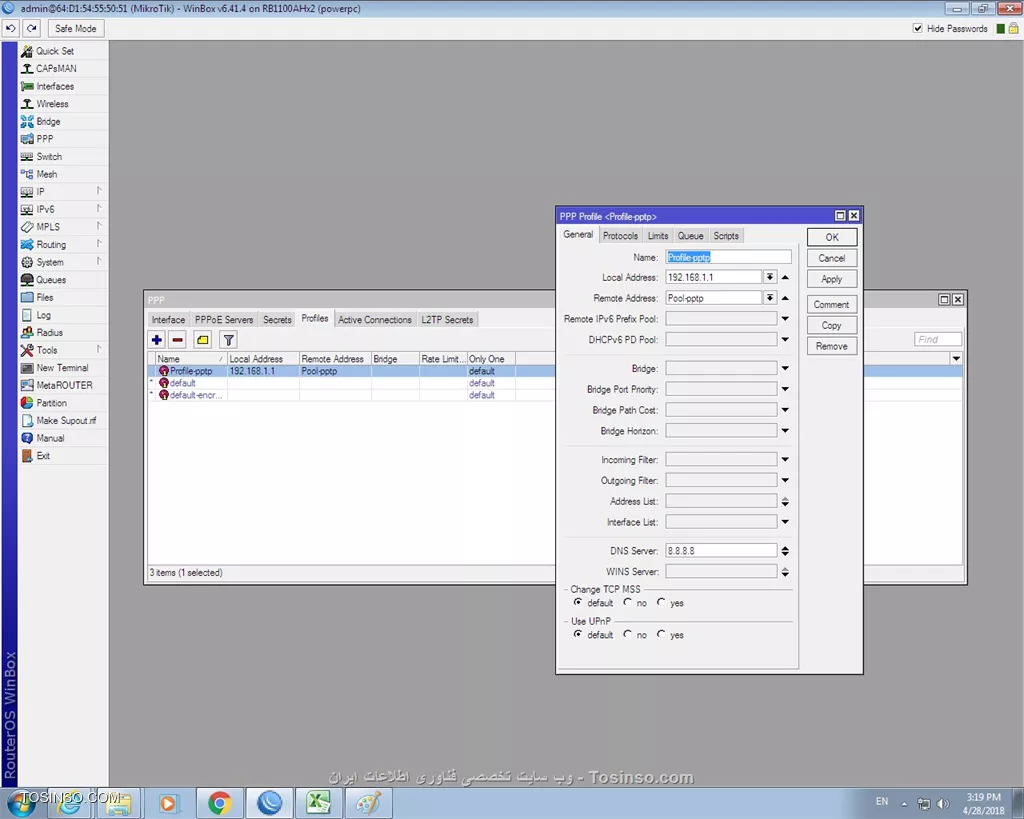Switch to the Protocols tab
This screenshot has width=1024, height=819.
click(x=620, y=236)
